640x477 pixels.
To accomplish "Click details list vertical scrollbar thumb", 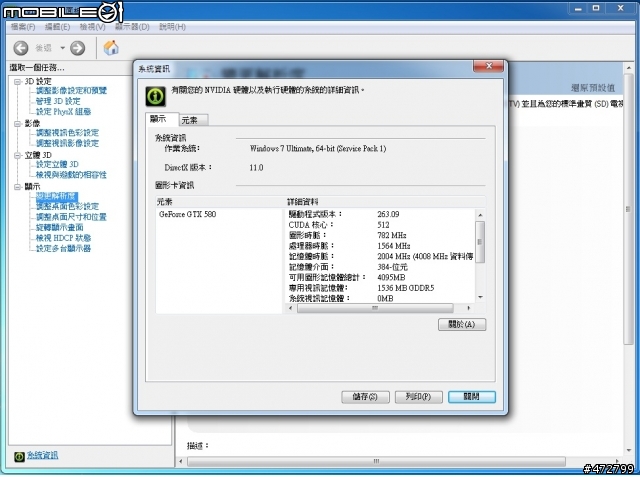I will tap(480, 242).
